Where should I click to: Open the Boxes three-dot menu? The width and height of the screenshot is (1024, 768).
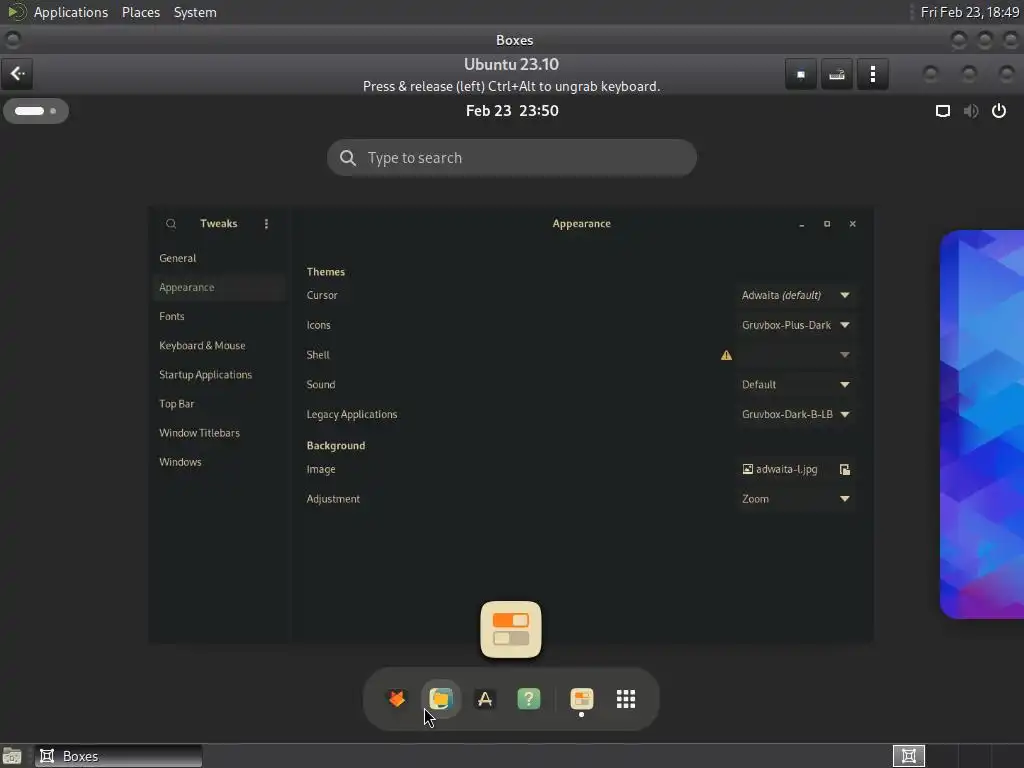point(872,74)
